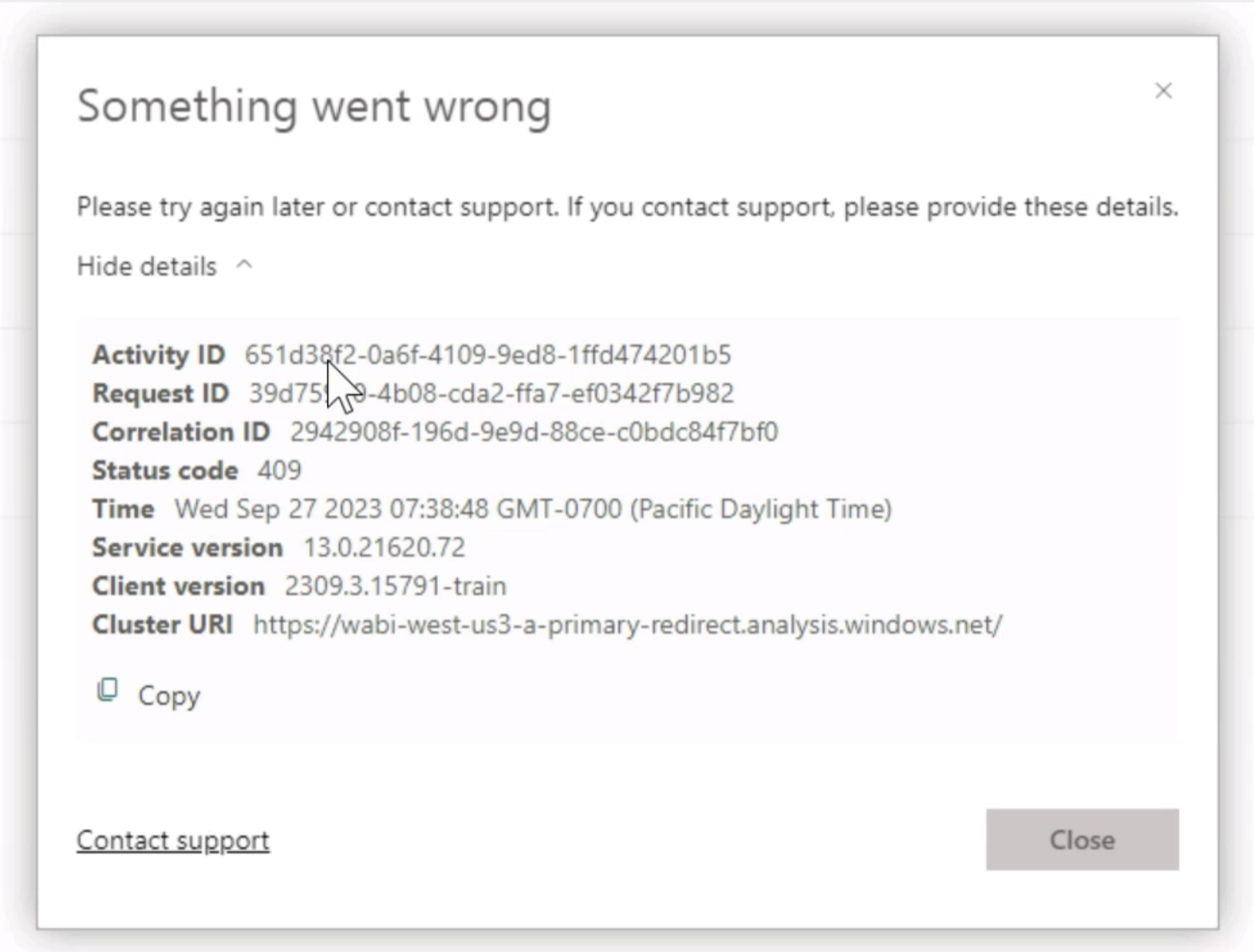1254x952 pixels.
Task: Select the Activity ID value text
Action: (x=490, y=355)
